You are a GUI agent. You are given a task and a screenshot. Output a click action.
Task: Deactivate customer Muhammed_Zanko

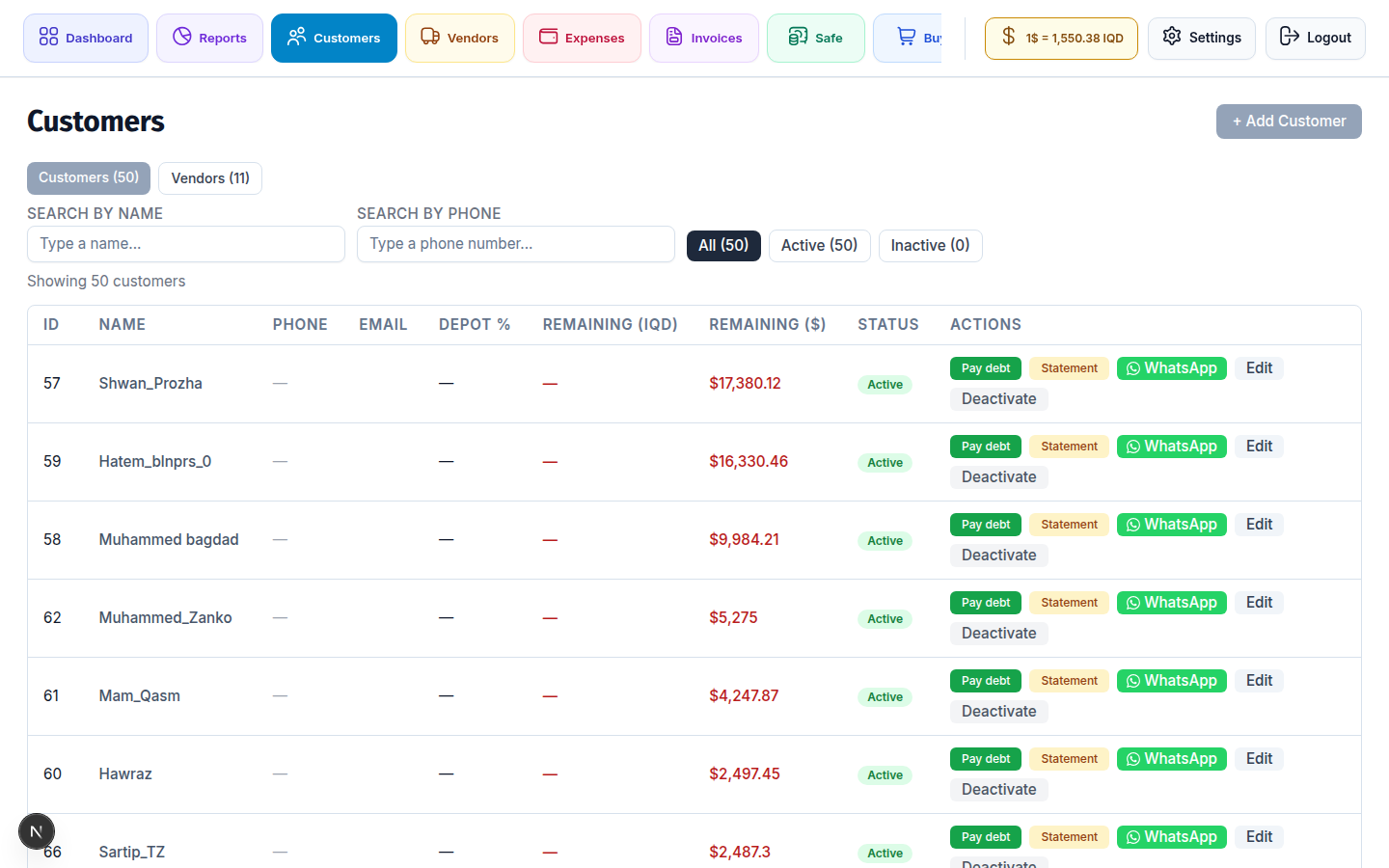[999, 634]
